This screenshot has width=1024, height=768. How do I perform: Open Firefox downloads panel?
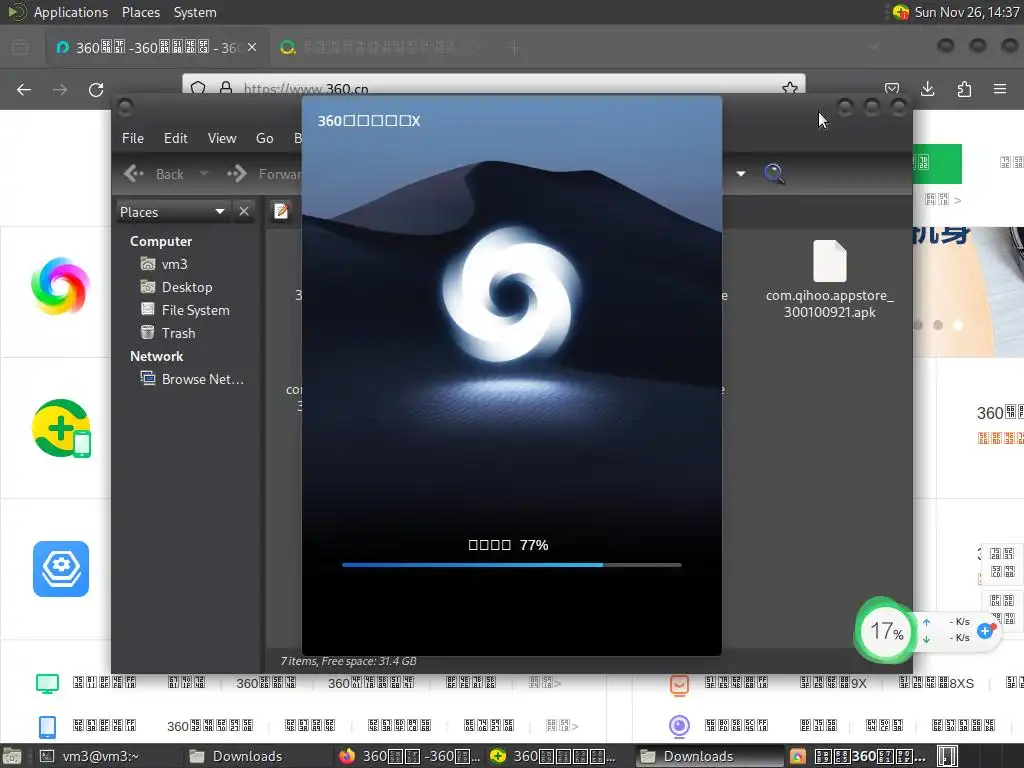click(927, 89)
